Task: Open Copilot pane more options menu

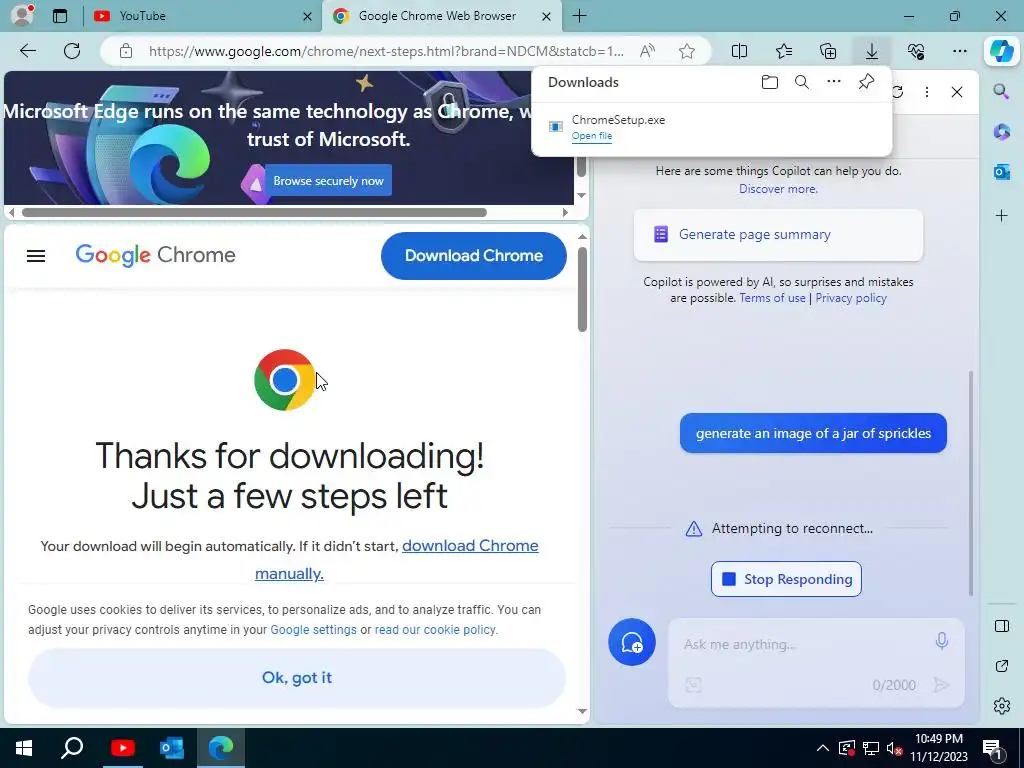Action: pyautogui.click(x=926, y=92)
